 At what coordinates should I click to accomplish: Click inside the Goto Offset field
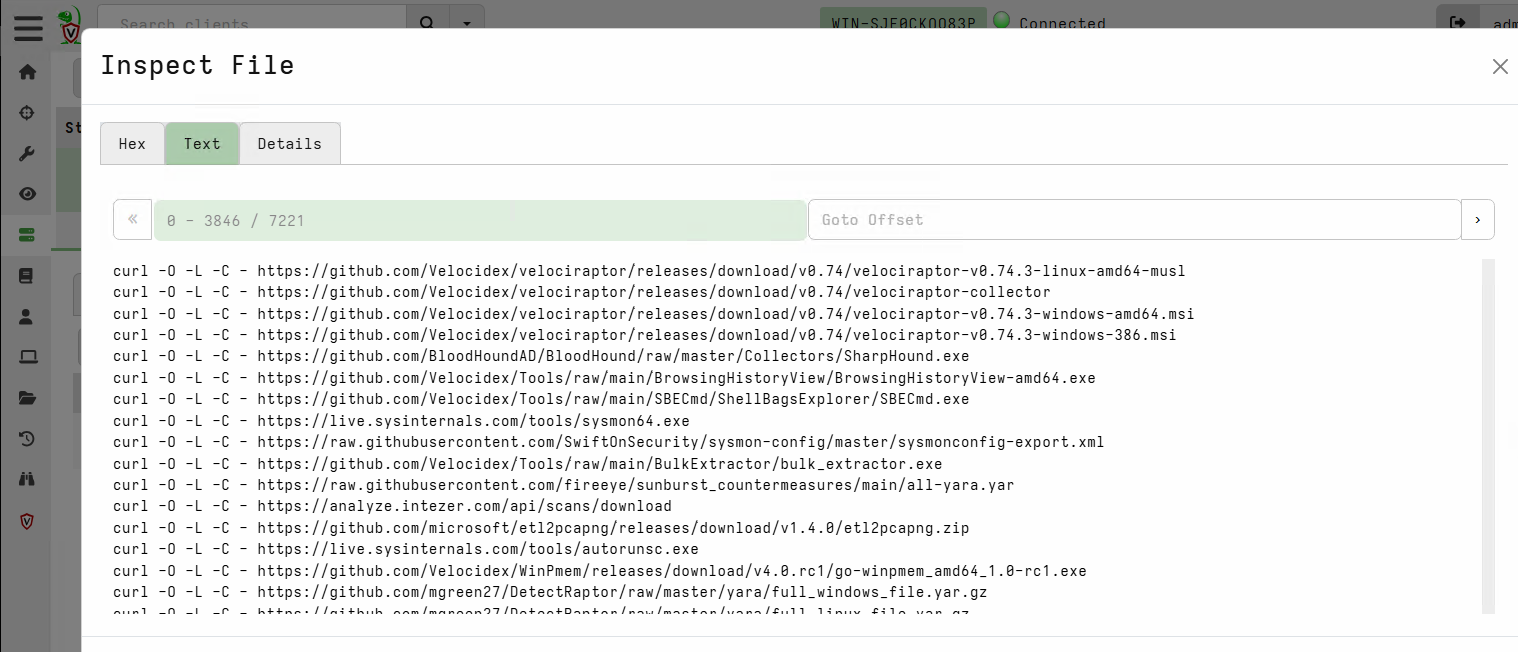pos(1134,219)
